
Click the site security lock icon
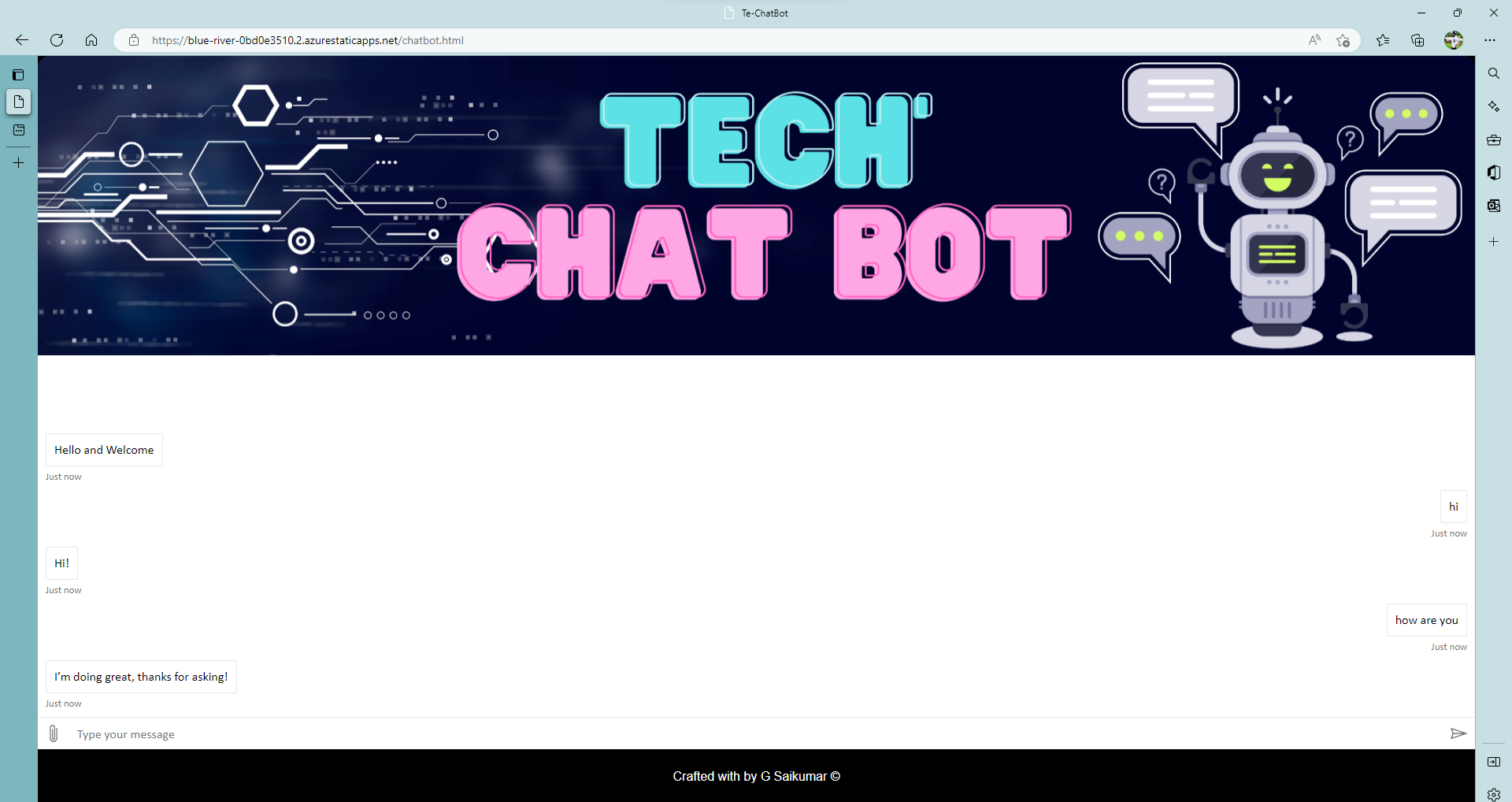(x=133, y=40)
